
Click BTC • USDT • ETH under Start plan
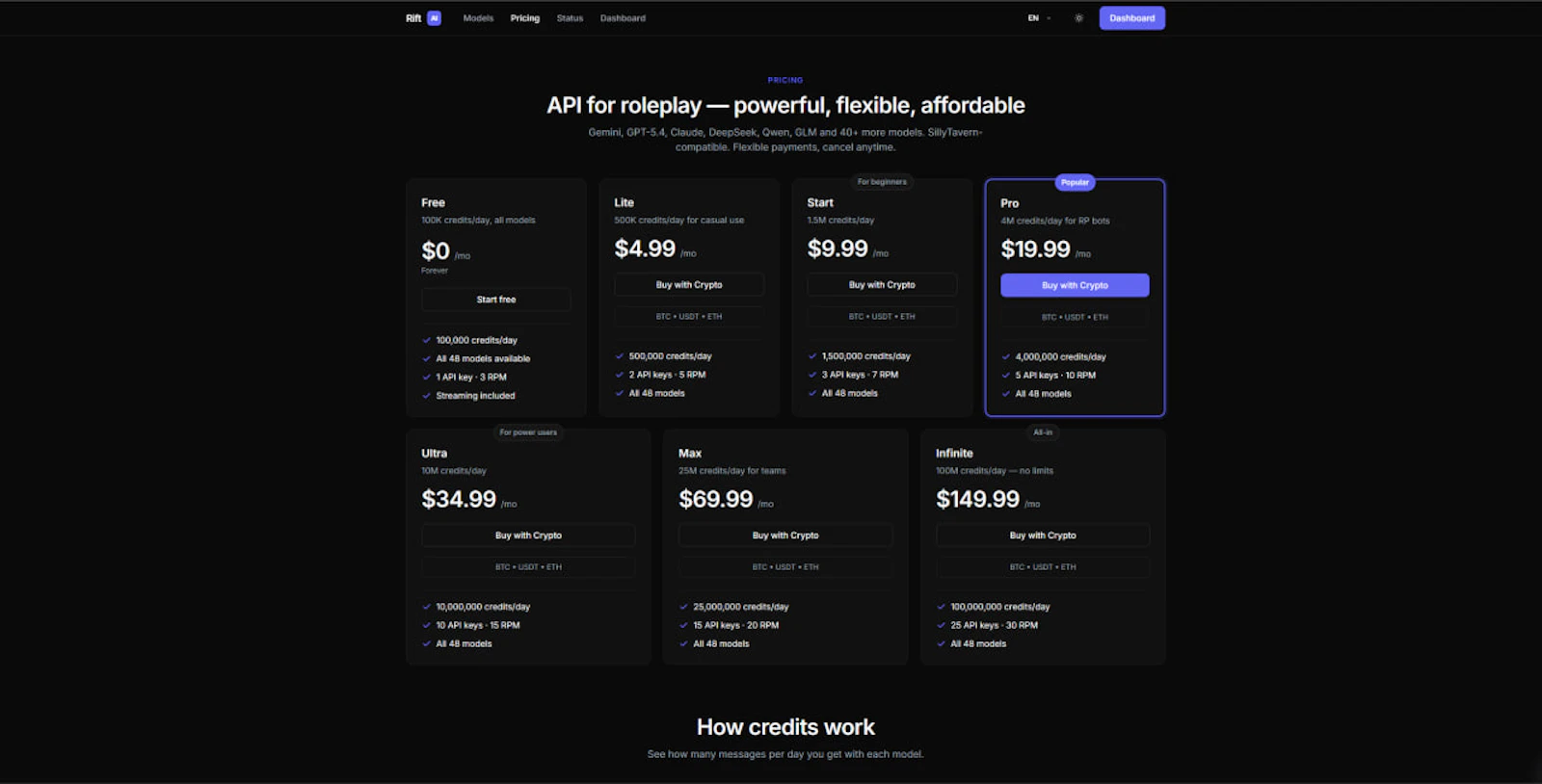[882, 317]
